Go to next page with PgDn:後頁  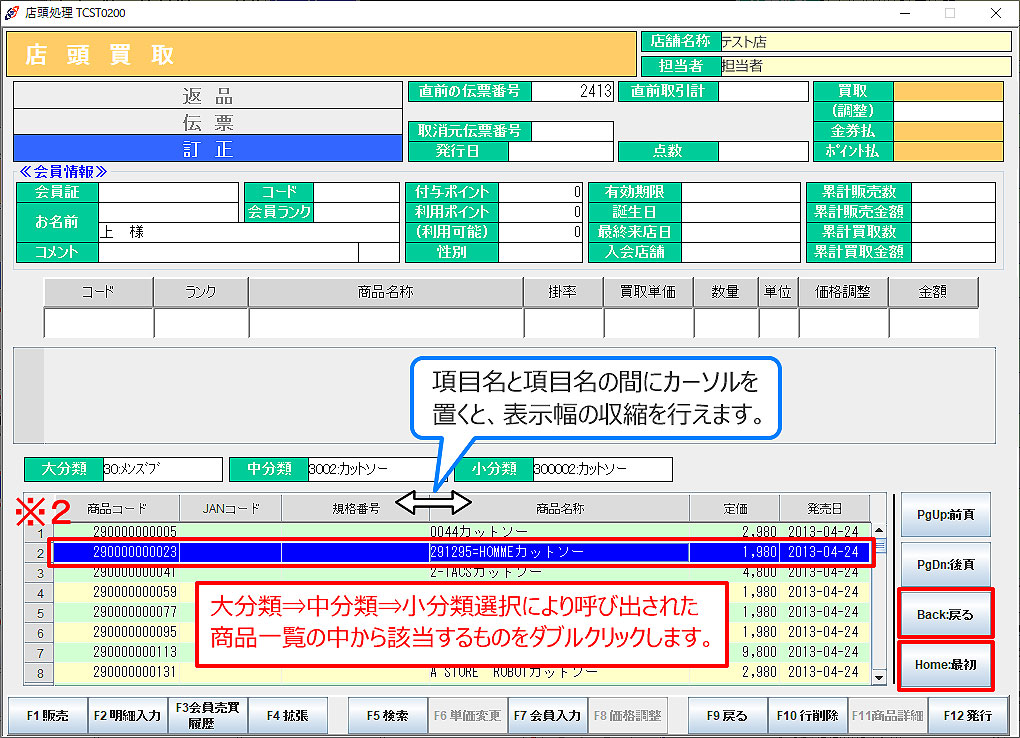[x=946, y=565]
